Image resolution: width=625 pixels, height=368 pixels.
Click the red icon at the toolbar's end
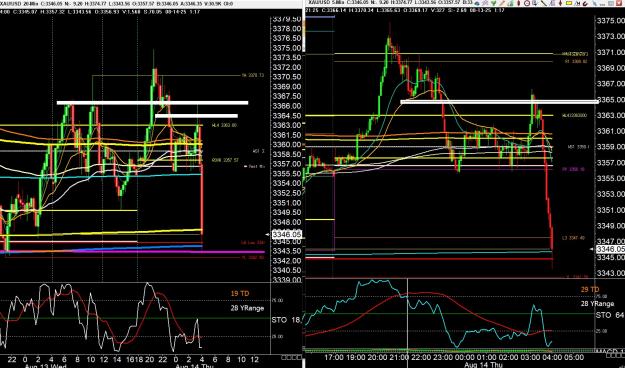[x=619, y=3]
